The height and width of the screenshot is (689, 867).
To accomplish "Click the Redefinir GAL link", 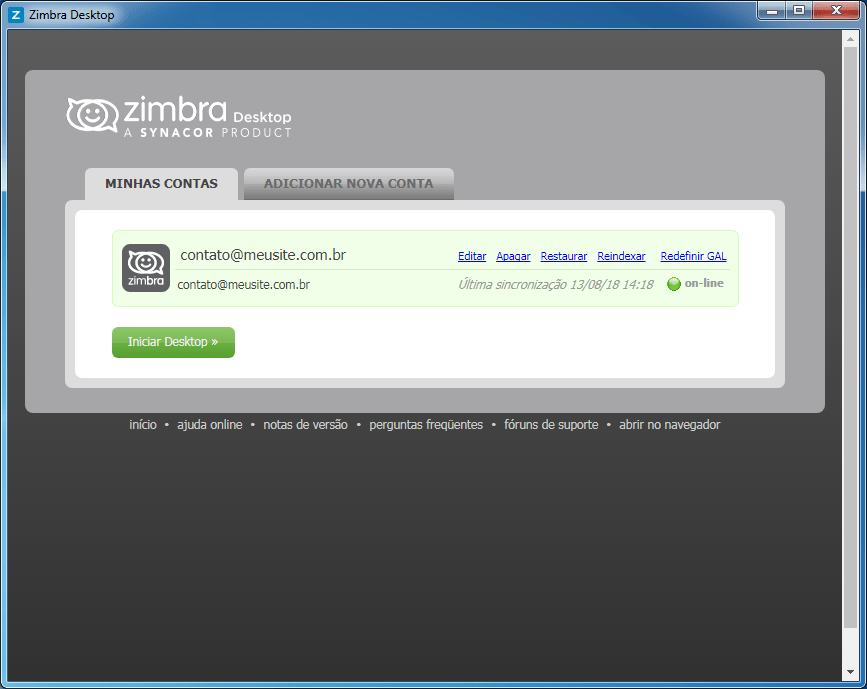I will click(x=693, y=257).
